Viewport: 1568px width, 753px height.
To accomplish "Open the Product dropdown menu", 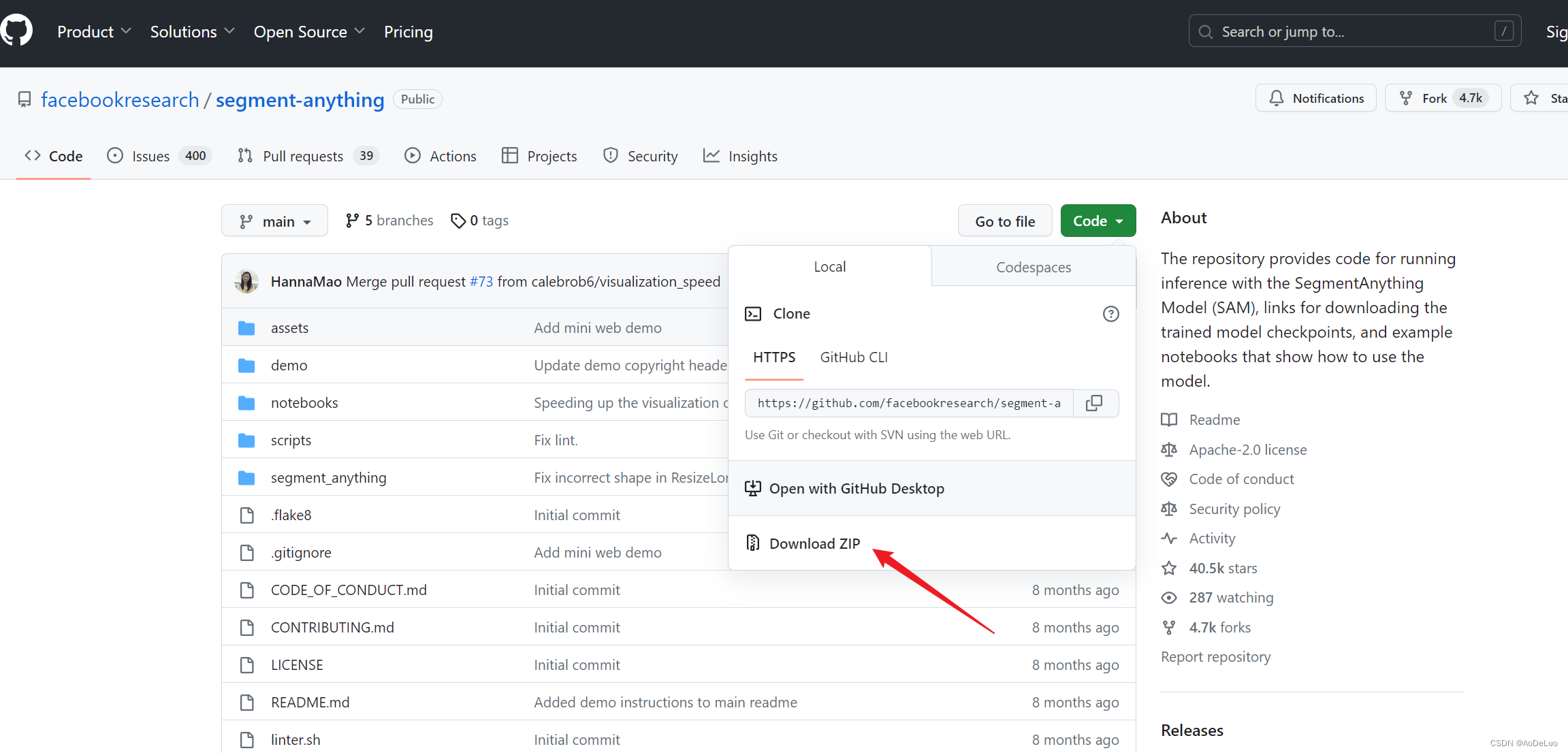I will tap(94, 32).
